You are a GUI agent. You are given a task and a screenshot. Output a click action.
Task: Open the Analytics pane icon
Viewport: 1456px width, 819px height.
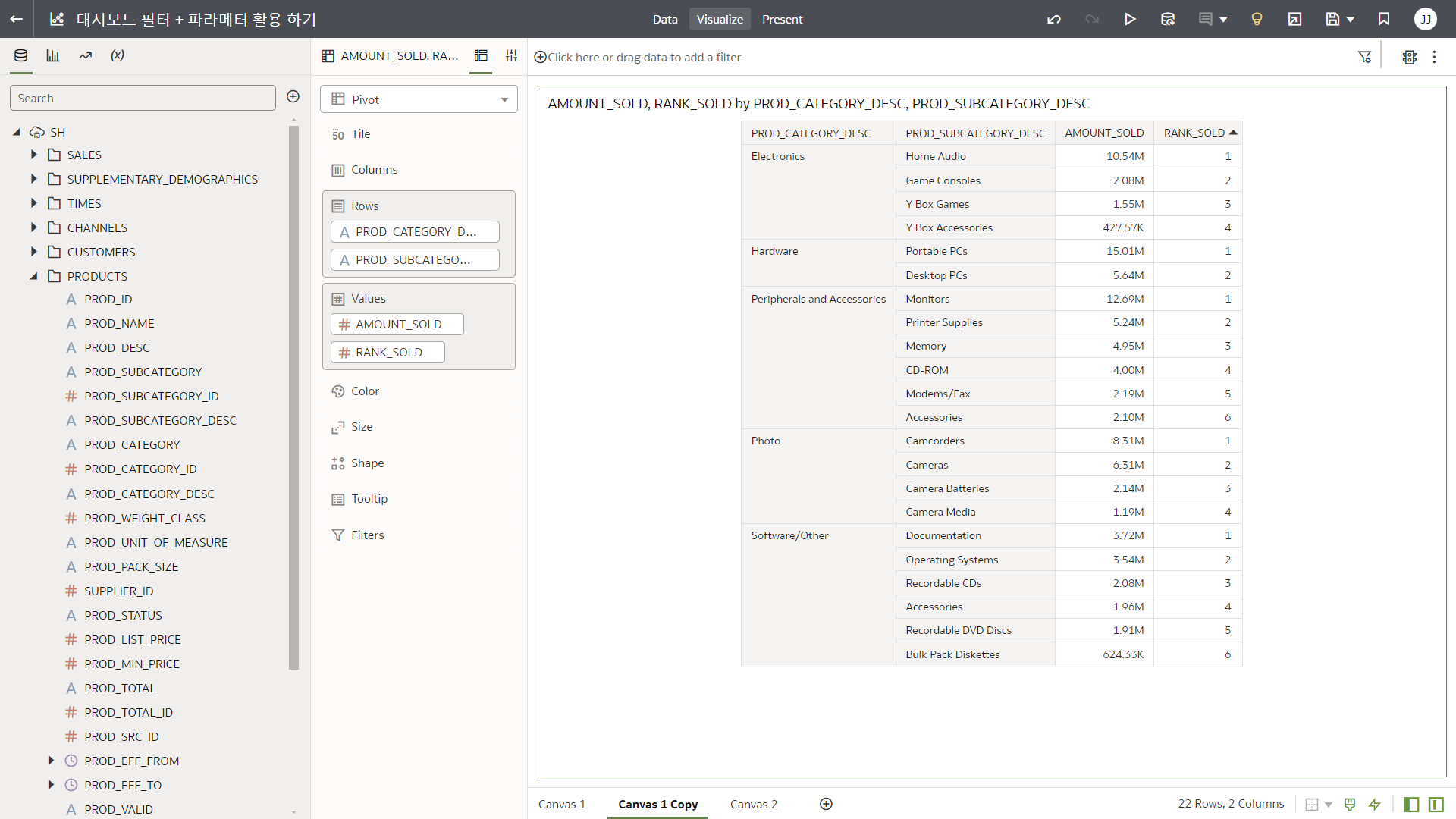[86, 55]
